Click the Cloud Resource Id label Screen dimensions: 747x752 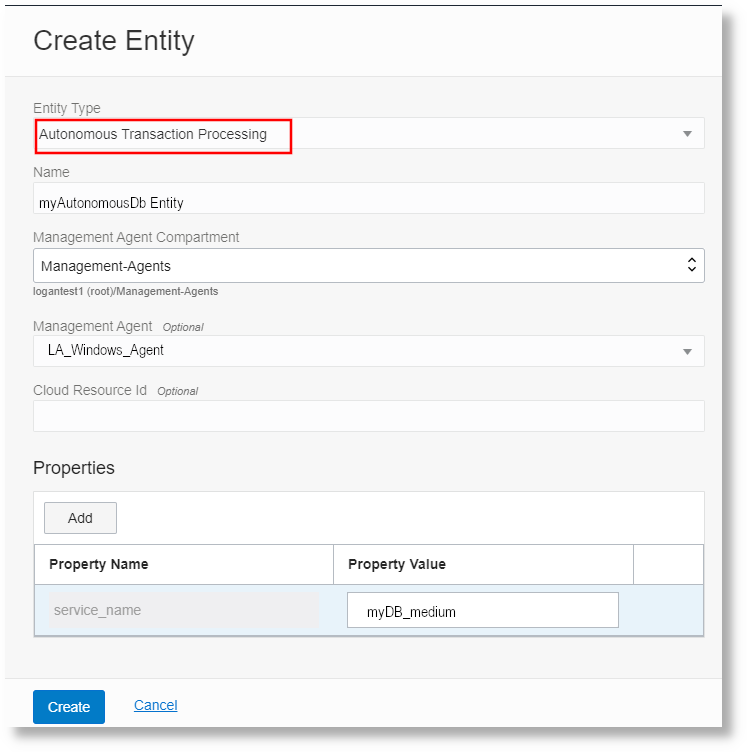[90, 390]
